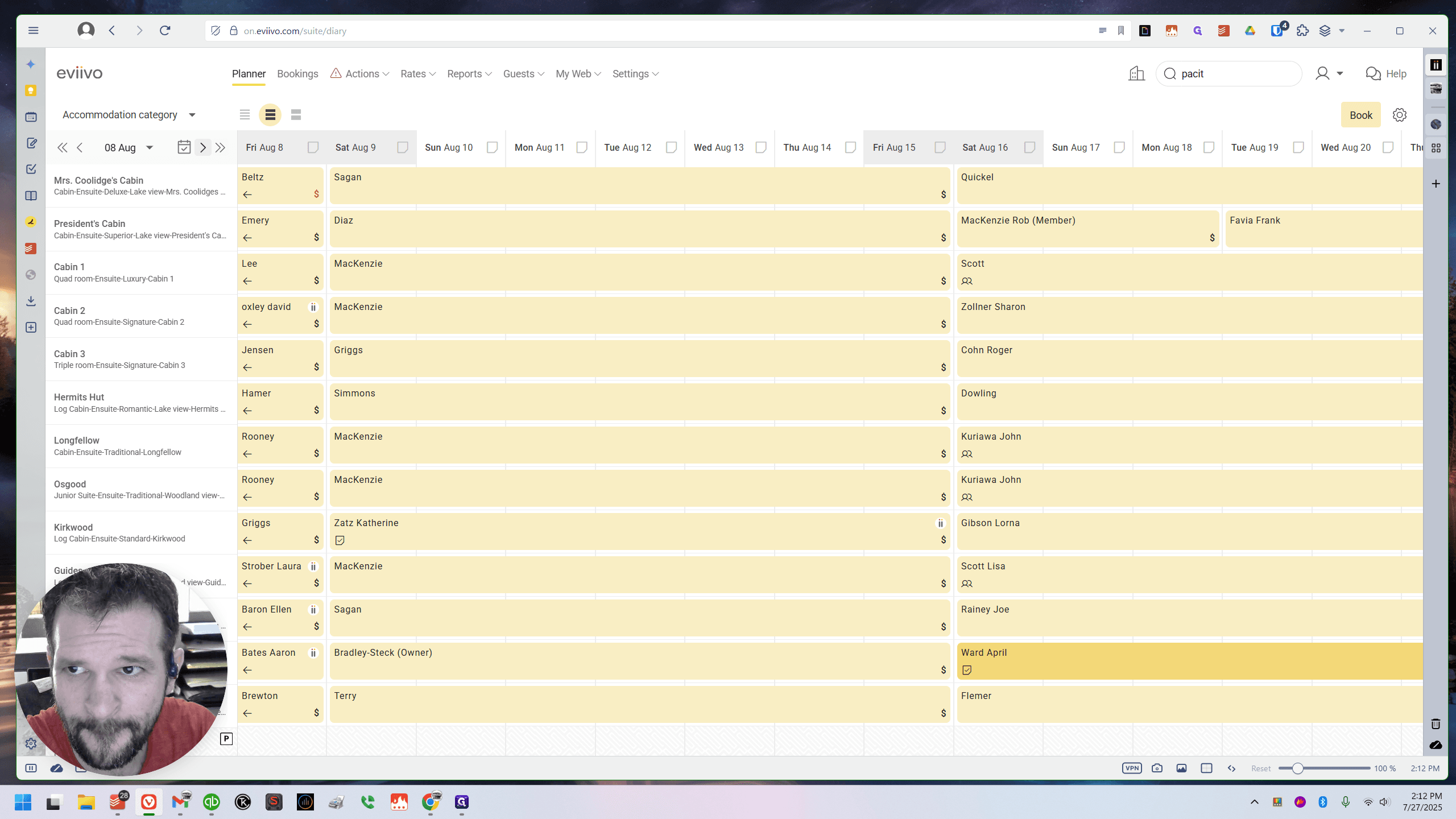Open the Settings menu
1456x819 pixels.
635,74
